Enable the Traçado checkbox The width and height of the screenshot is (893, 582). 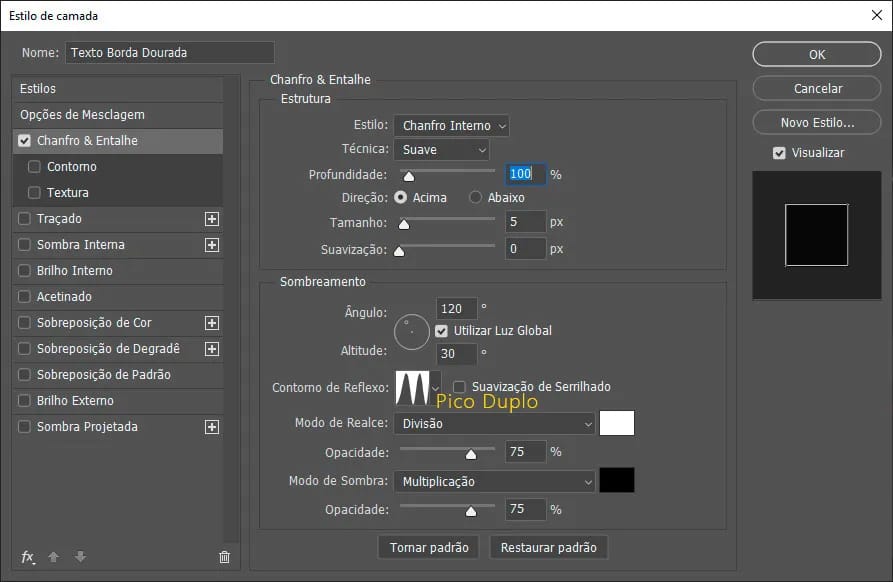24,219
